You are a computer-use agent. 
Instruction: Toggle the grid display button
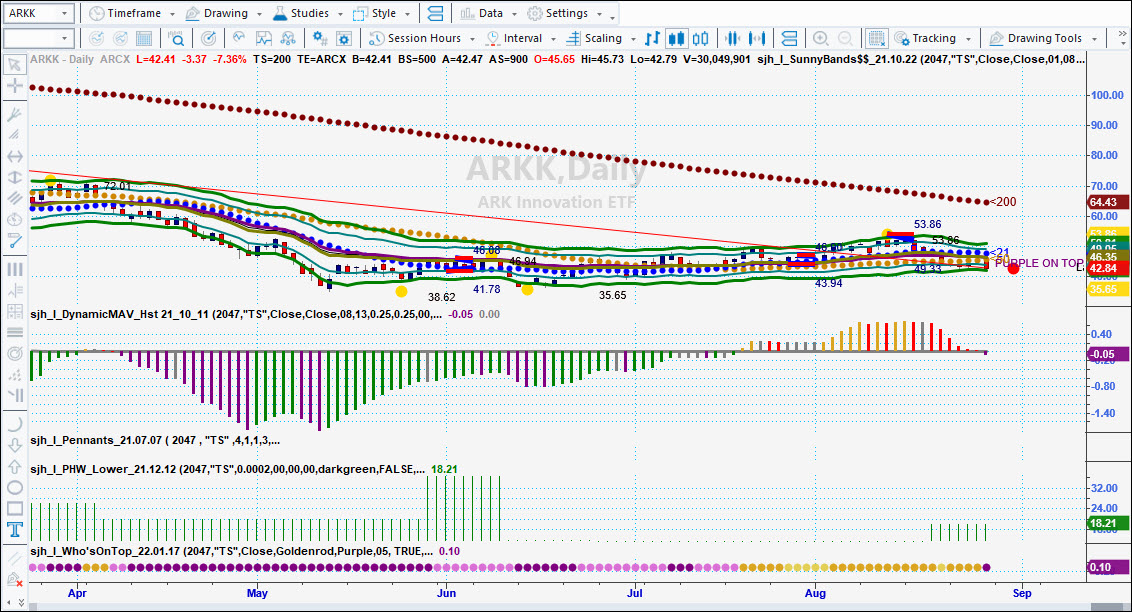point(876,38)
